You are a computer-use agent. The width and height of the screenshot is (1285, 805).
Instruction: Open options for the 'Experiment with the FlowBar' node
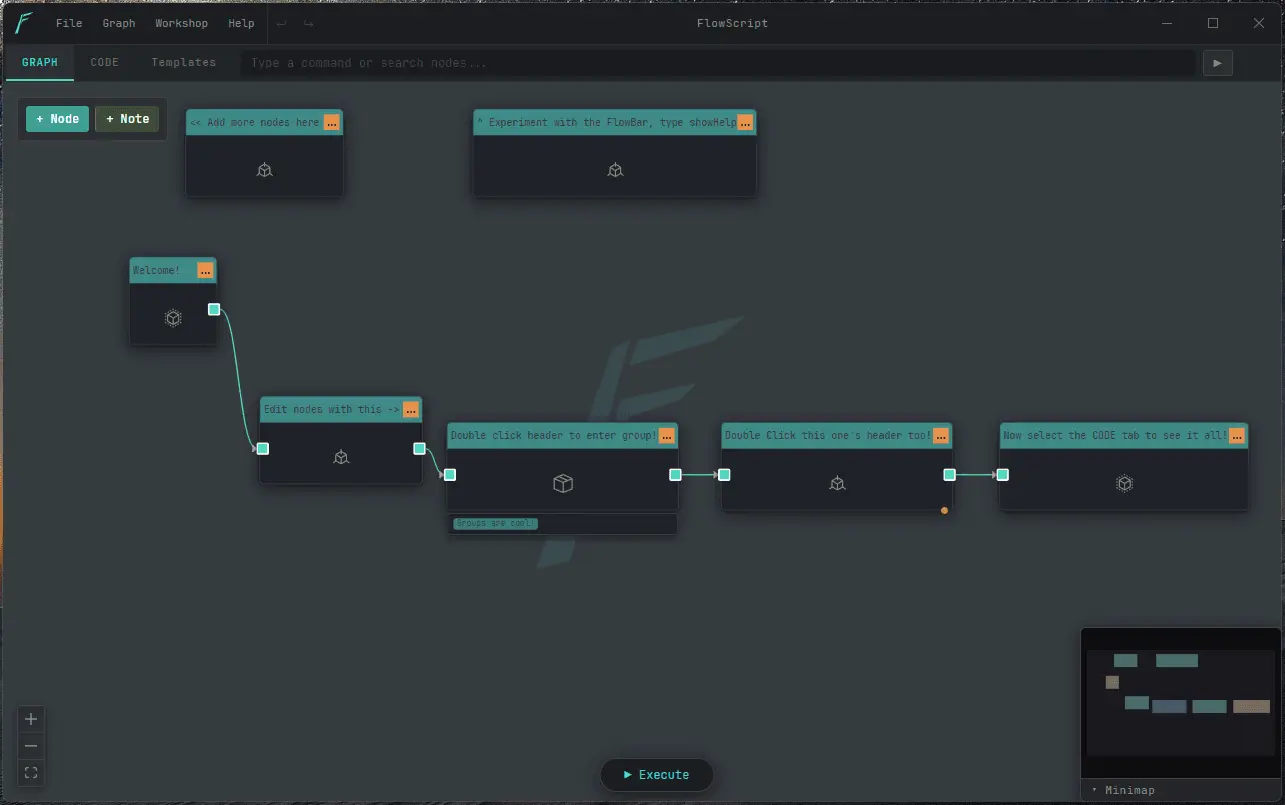coord(745,122)
